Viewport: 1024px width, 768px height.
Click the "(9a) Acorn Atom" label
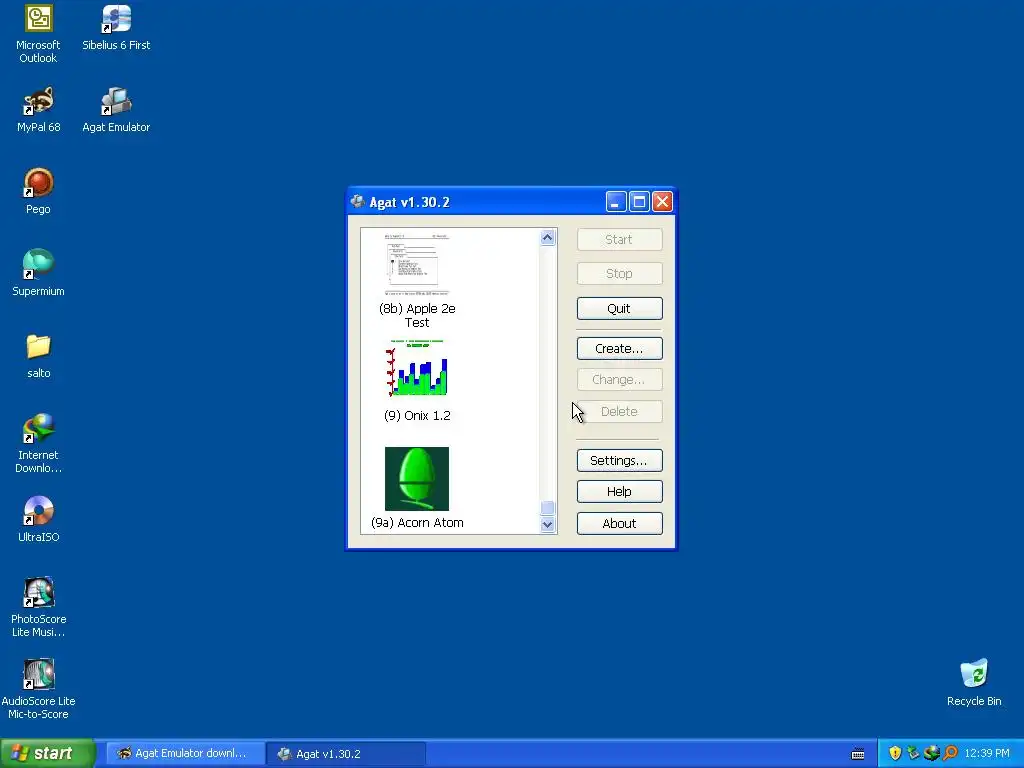point(417,522)
